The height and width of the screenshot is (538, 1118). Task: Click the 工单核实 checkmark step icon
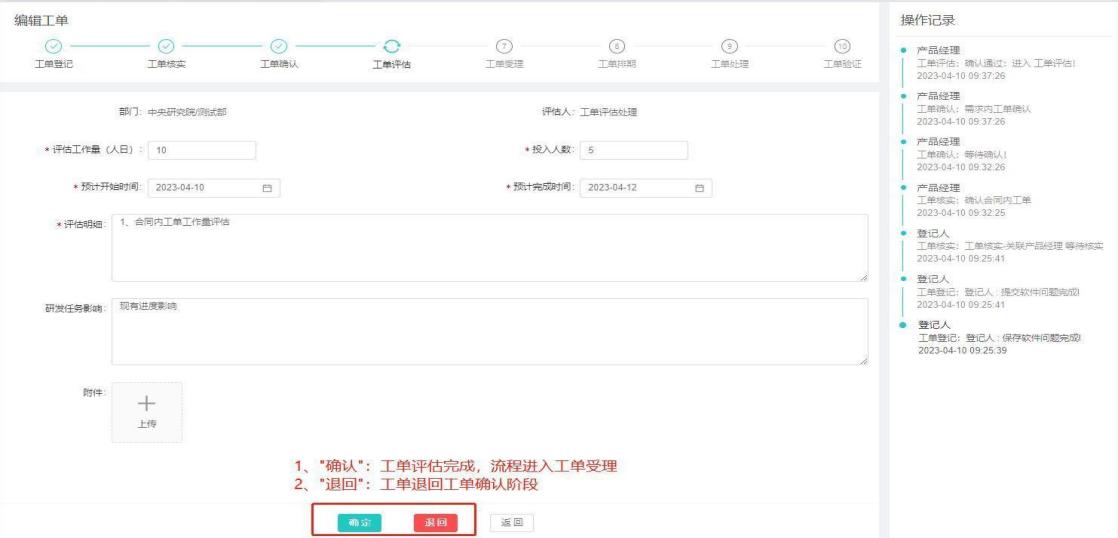point(167,46)
